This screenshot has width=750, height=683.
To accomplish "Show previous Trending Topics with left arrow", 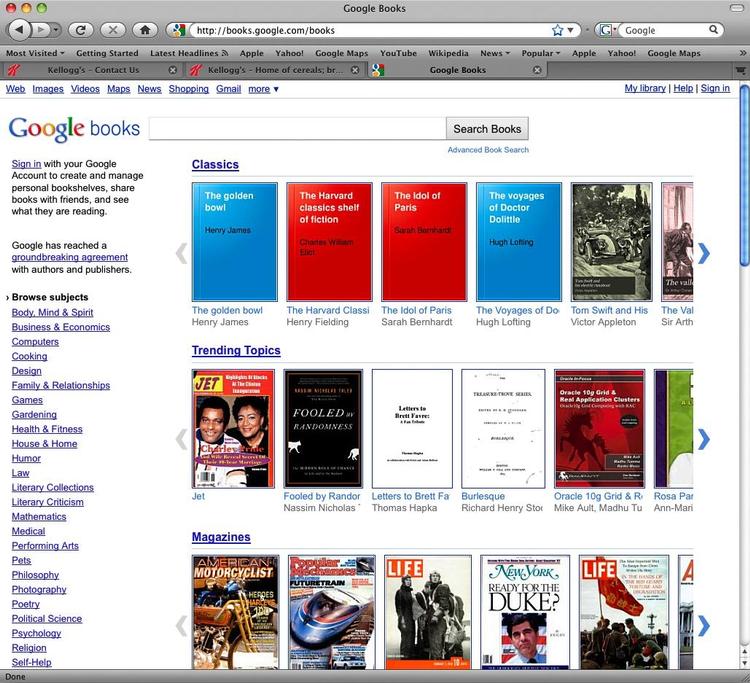I will click(182, 439).
